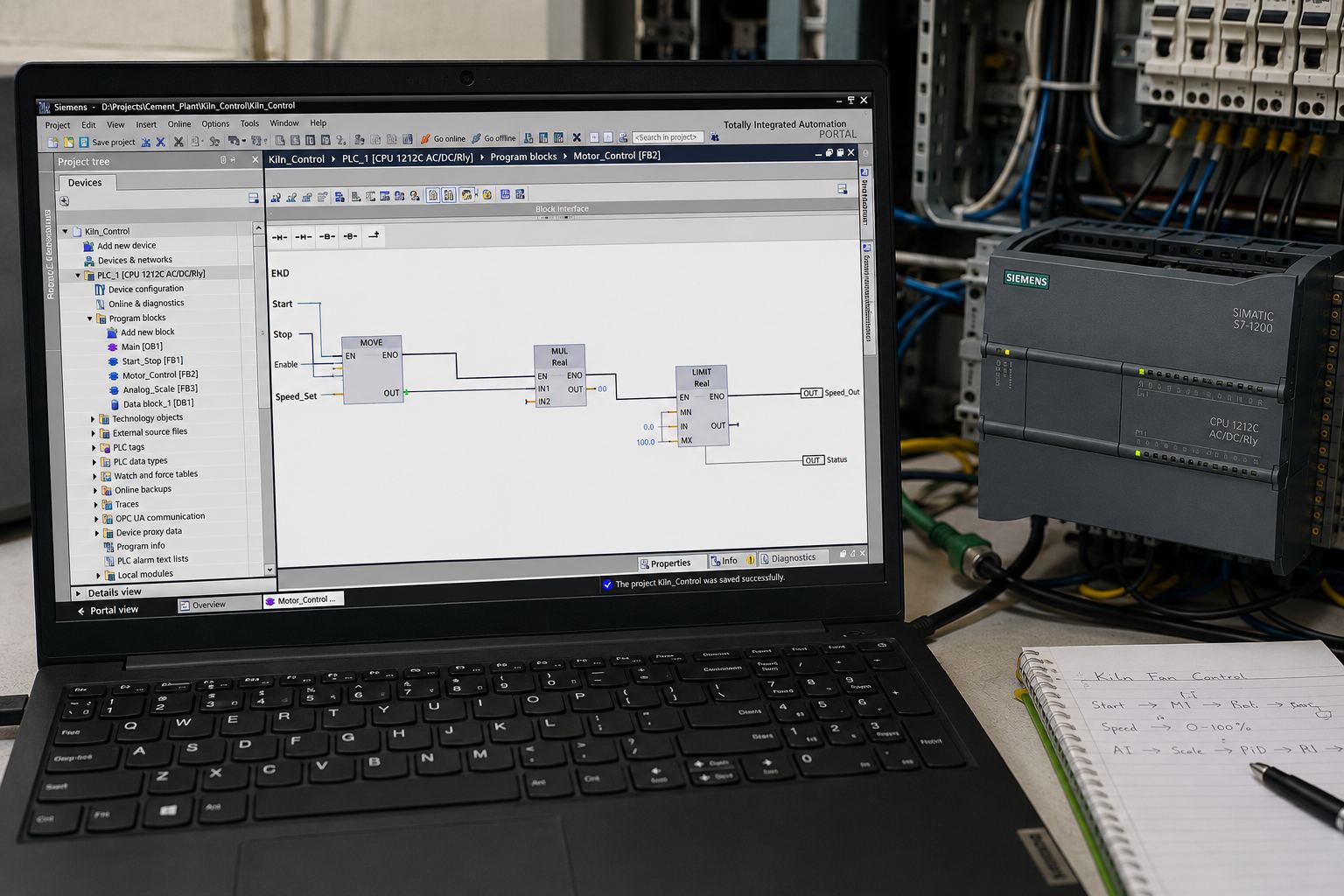Click the project tree scrollbar down arrow

269,570
